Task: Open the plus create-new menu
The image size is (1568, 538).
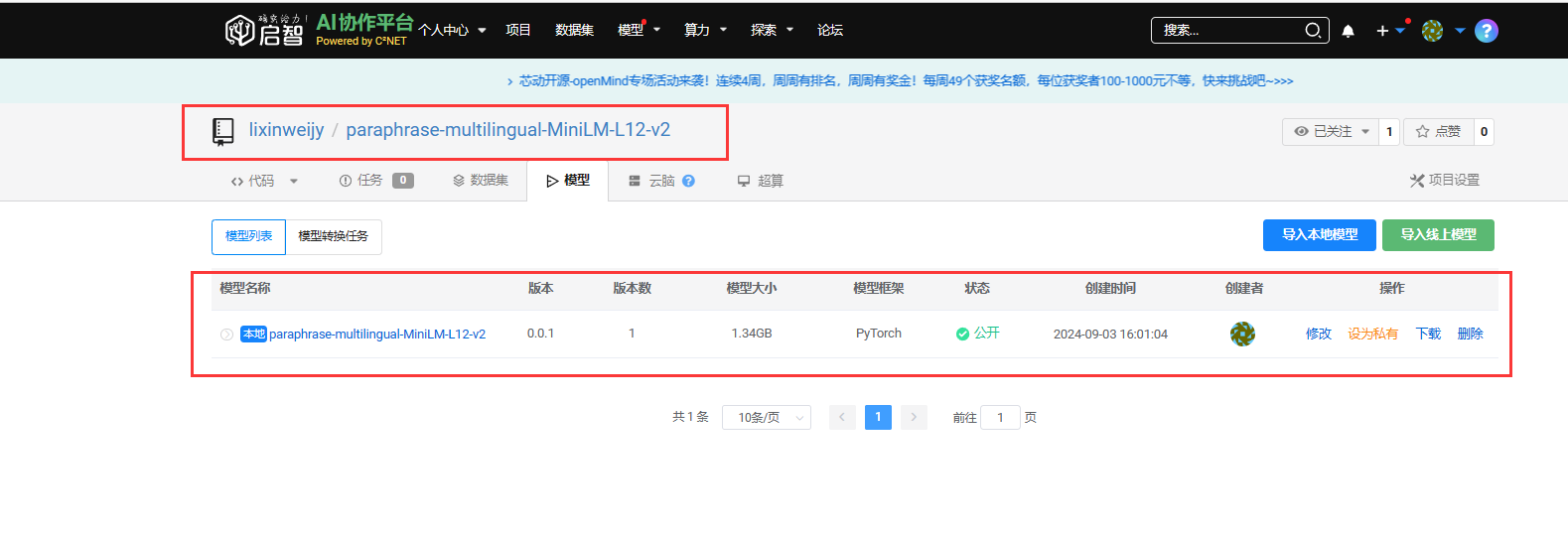Action: click(x=1388, y=31)
